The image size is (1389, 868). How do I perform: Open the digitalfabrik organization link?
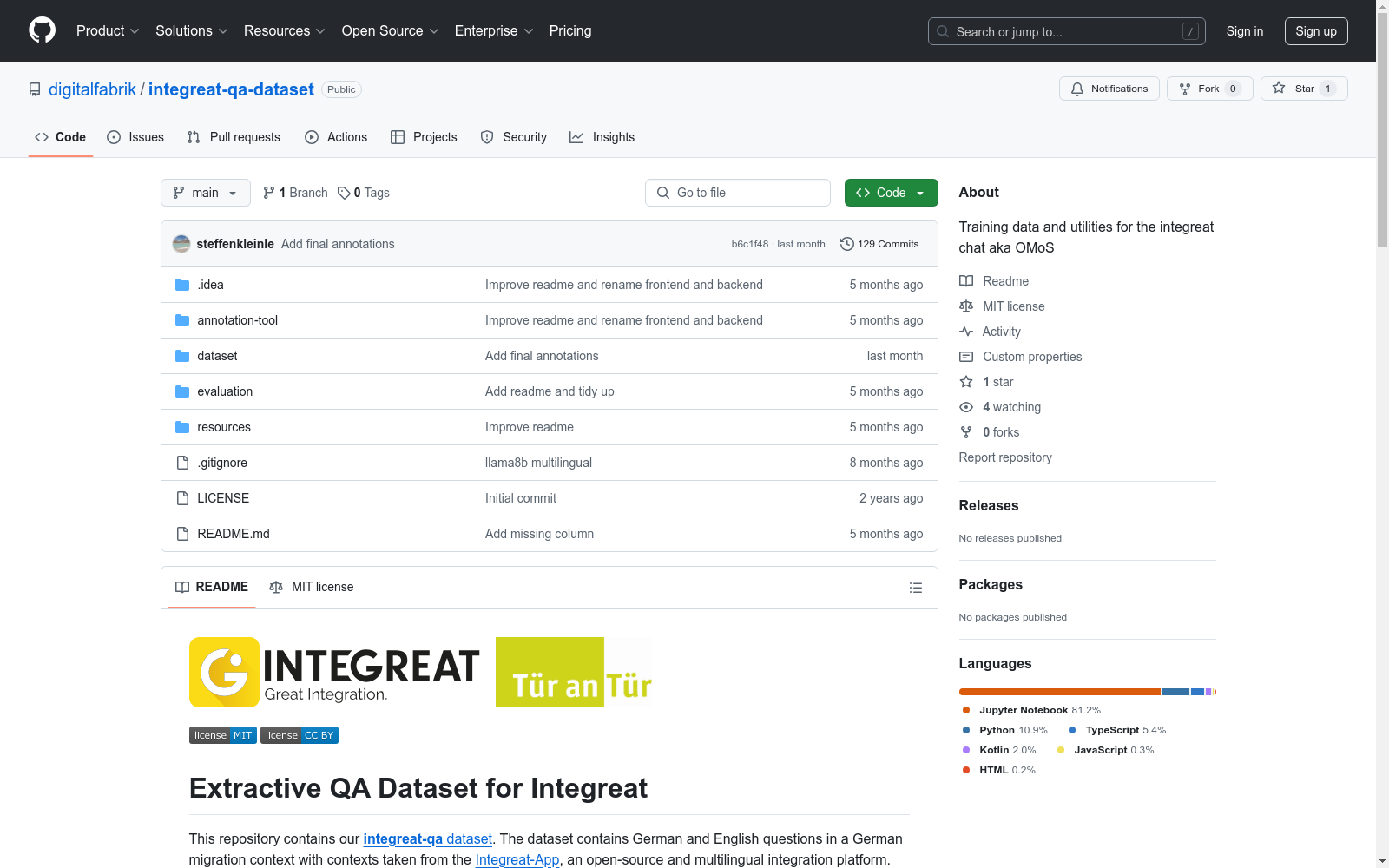point(92,89)
